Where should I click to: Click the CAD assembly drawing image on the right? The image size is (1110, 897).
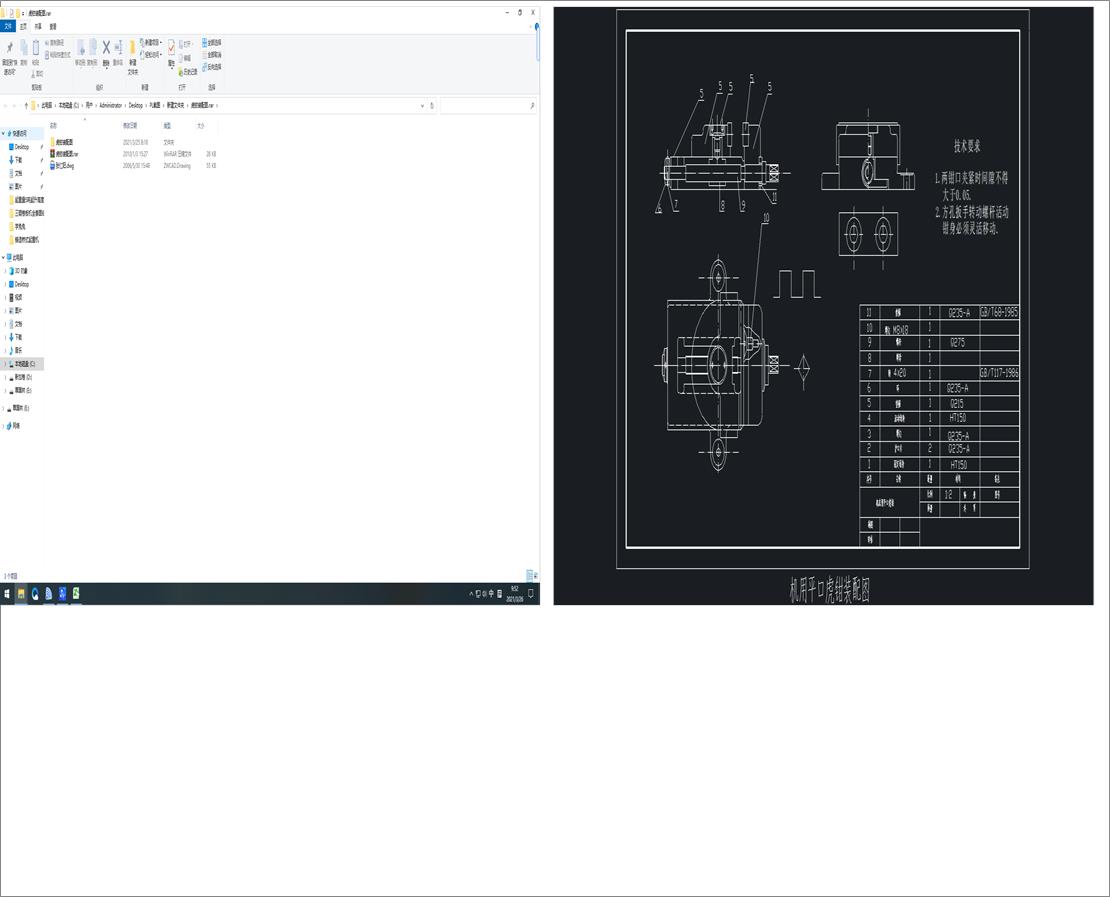pyautogui.click(x=823, y=306)
